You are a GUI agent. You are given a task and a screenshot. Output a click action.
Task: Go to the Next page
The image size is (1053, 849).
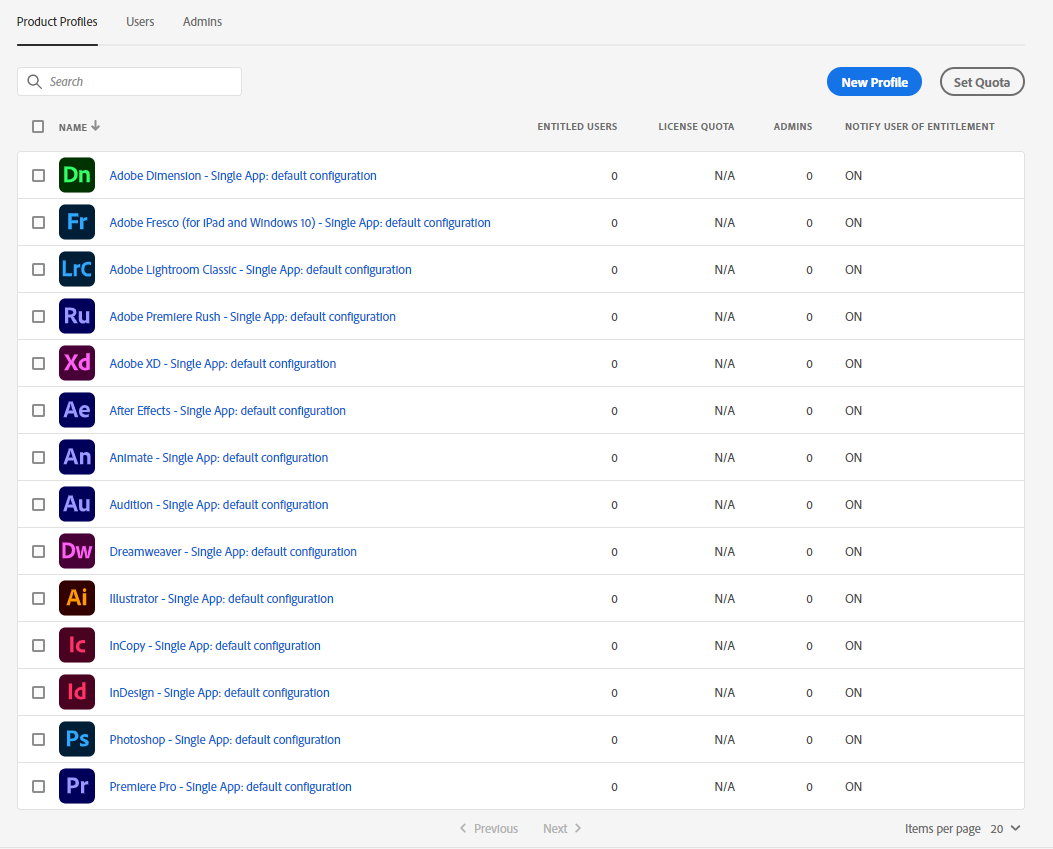coord(562,829)
